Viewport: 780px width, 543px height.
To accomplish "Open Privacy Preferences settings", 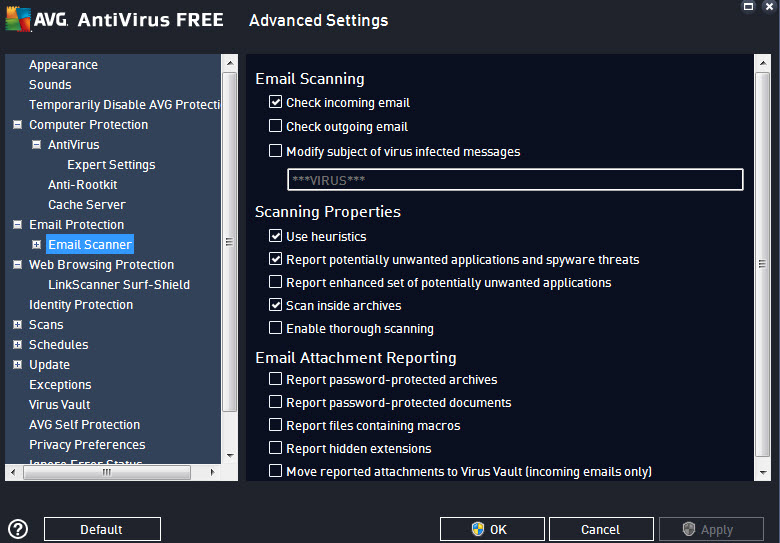I will 87,445.
